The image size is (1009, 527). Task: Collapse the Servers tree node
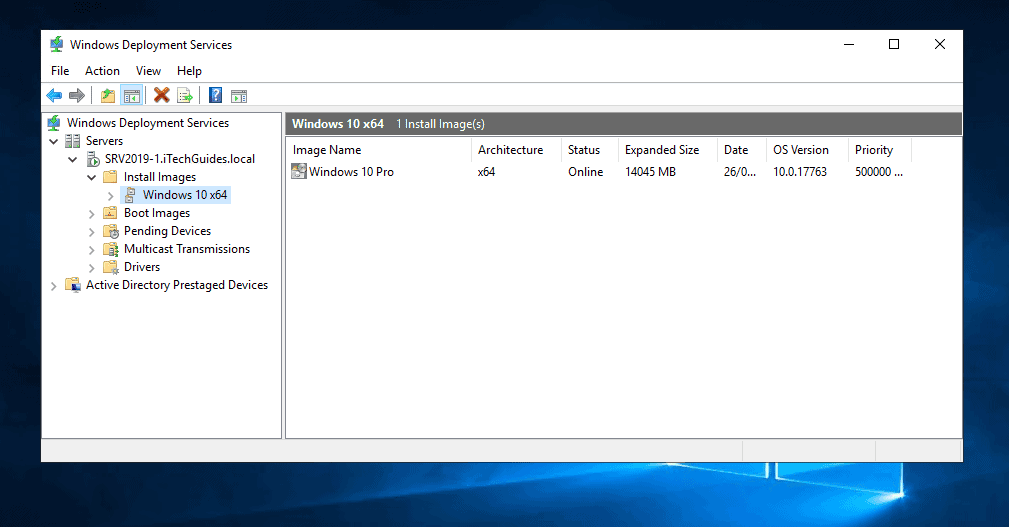54,141
